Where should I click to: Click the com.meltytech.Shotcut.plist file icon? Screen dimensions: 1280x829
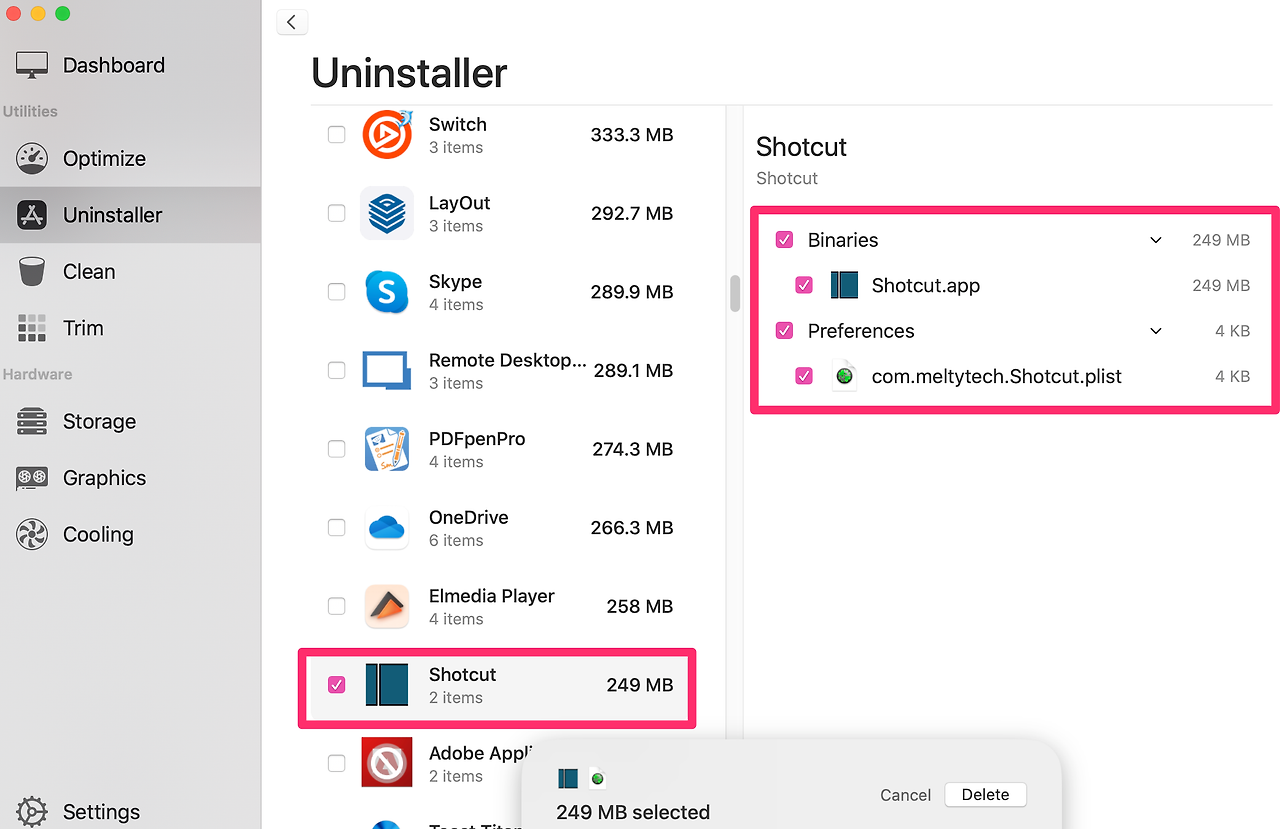point(845,376)
